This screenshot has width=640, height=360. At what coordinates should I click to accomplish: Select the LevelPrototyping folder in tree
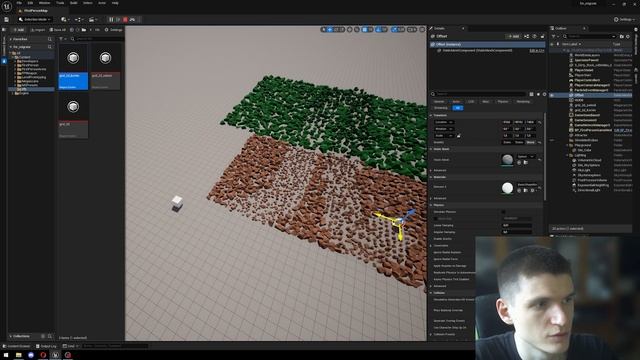[x=33, y=77]
